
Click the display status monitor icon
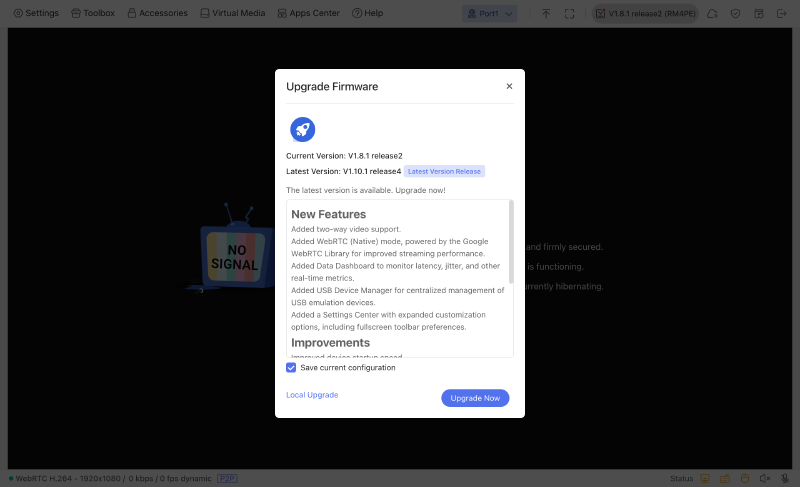[x=705, y=478]
